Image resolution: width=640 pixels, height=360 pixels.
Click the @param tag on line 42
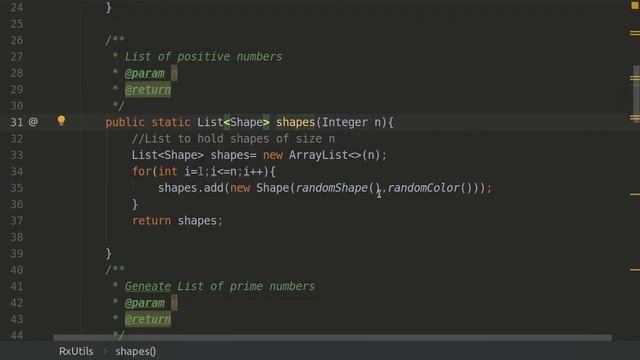pyautogui.click(x=145, y=303)
